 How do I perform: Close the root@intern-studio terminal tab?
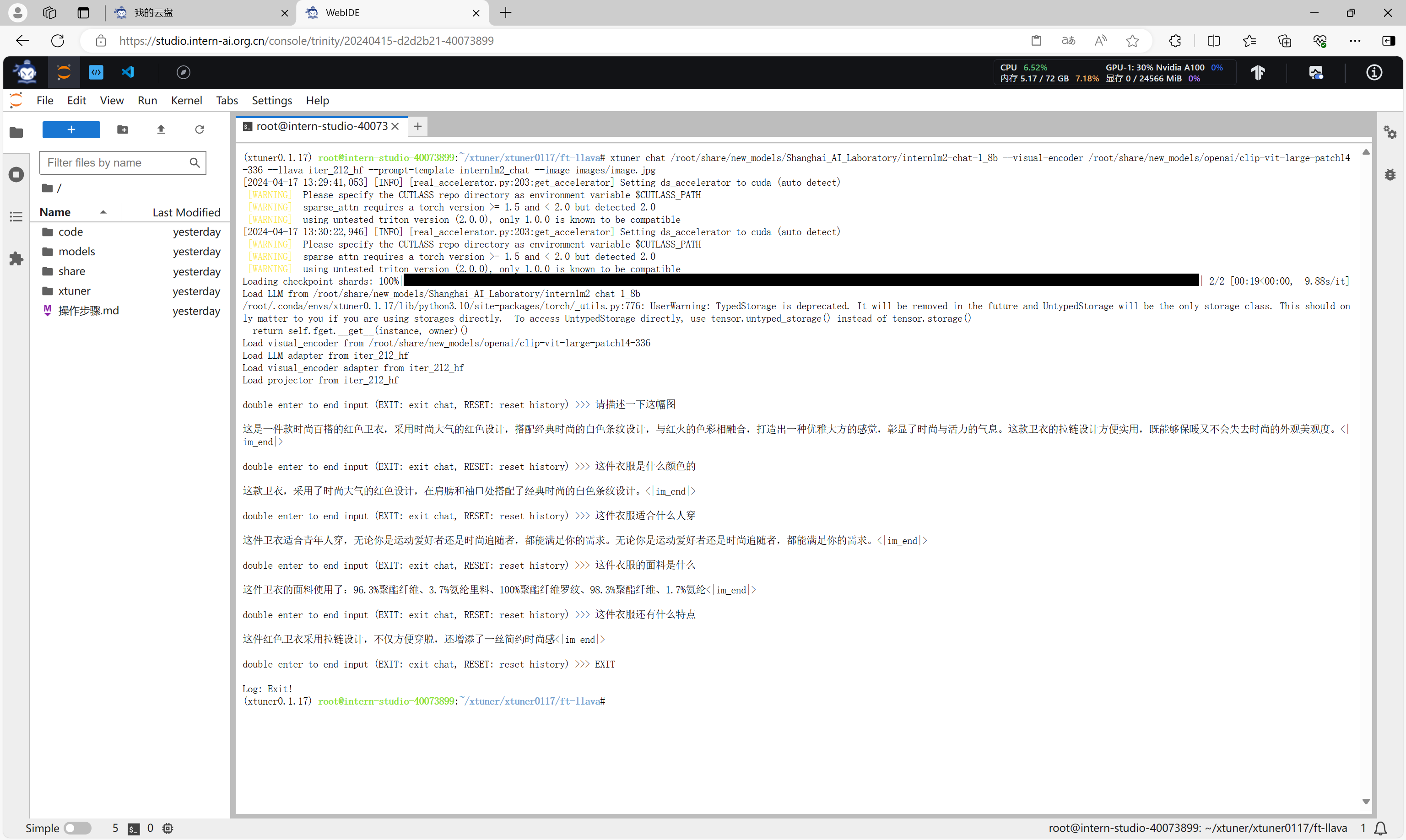click(x=395, y=126)
